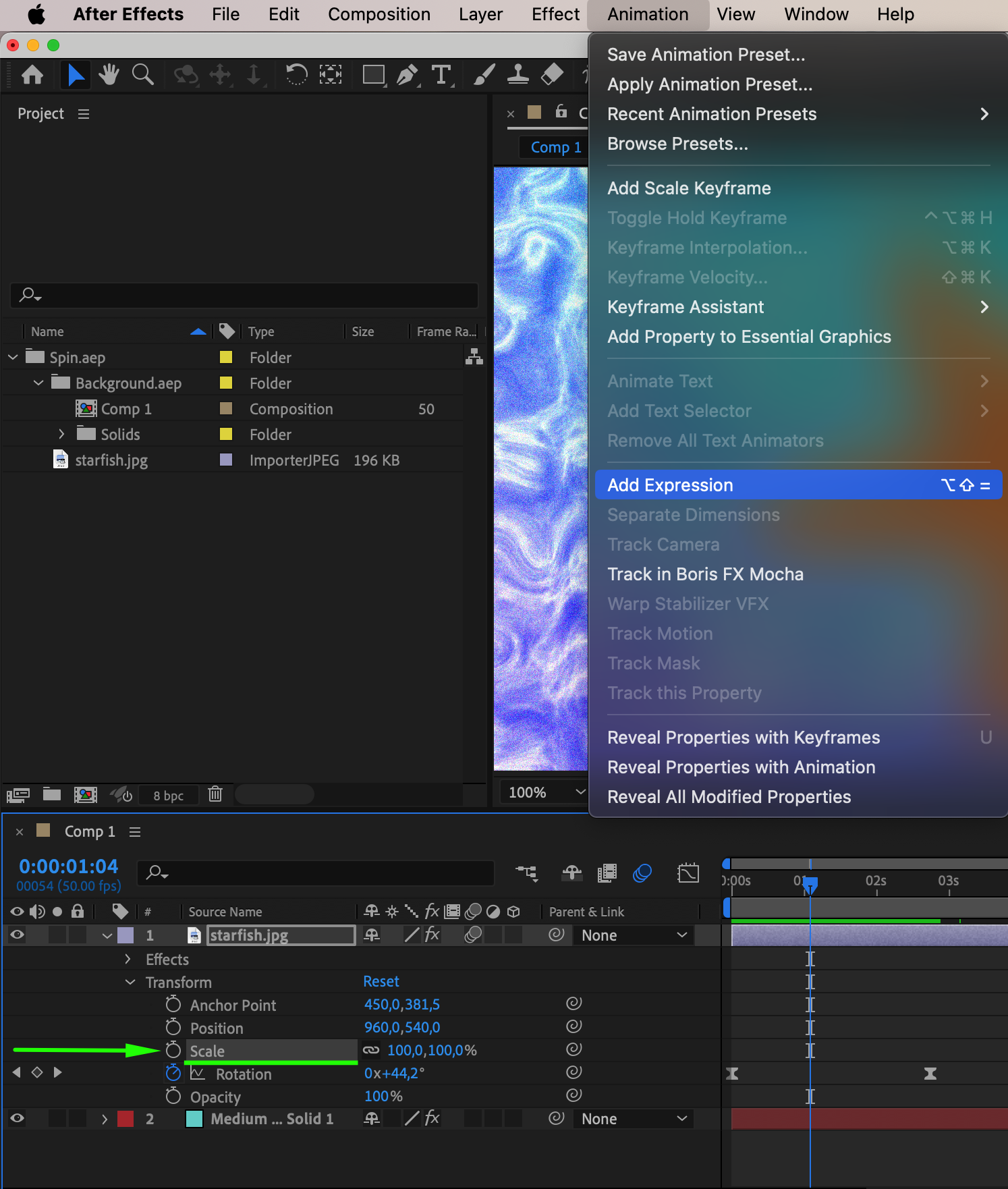Enable Motion Blur for the composition
This screenshot has width=1008, height=1189.
pyautogui.click(x=642, y=873)
